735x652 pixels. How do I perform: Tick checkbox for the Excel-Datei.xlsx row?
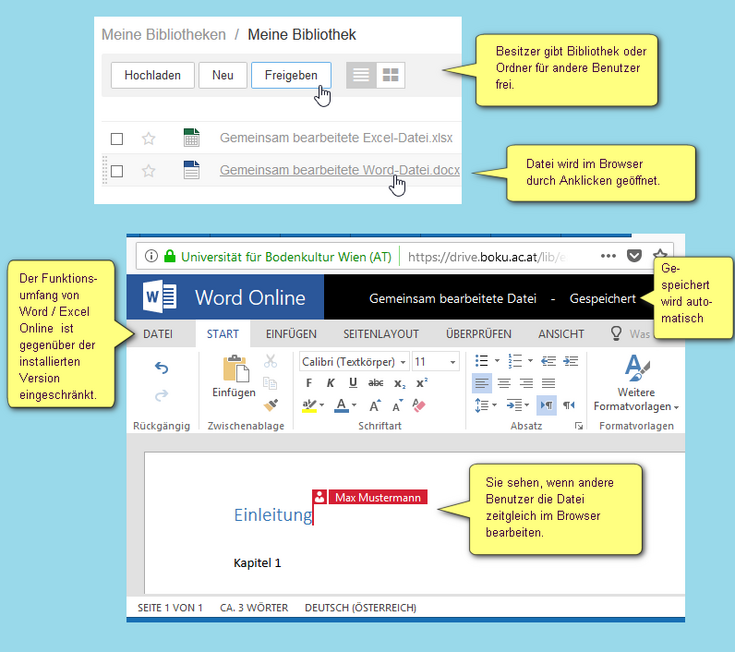click(x=117, y=139)
